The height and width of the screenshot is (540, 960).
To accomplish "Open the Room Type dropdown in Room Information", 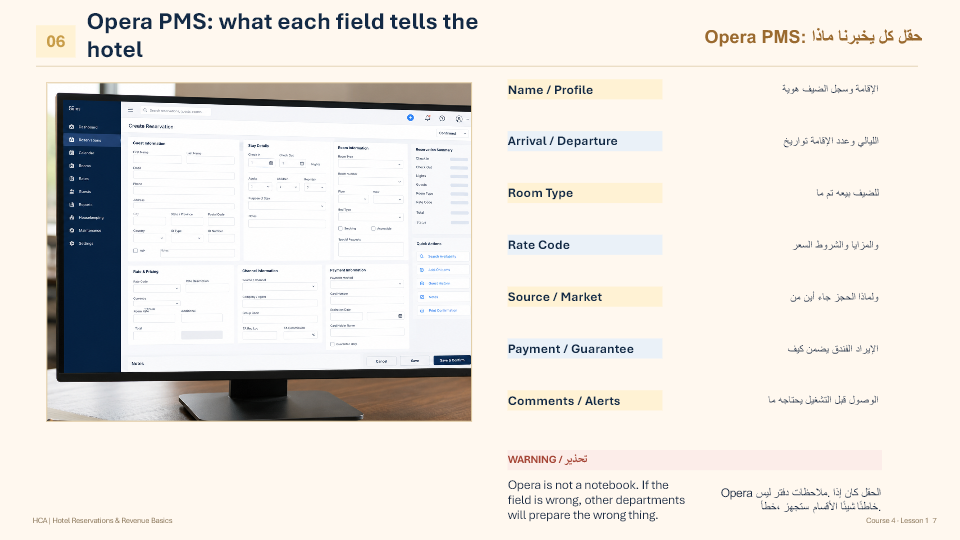I will tap(370, 163).
